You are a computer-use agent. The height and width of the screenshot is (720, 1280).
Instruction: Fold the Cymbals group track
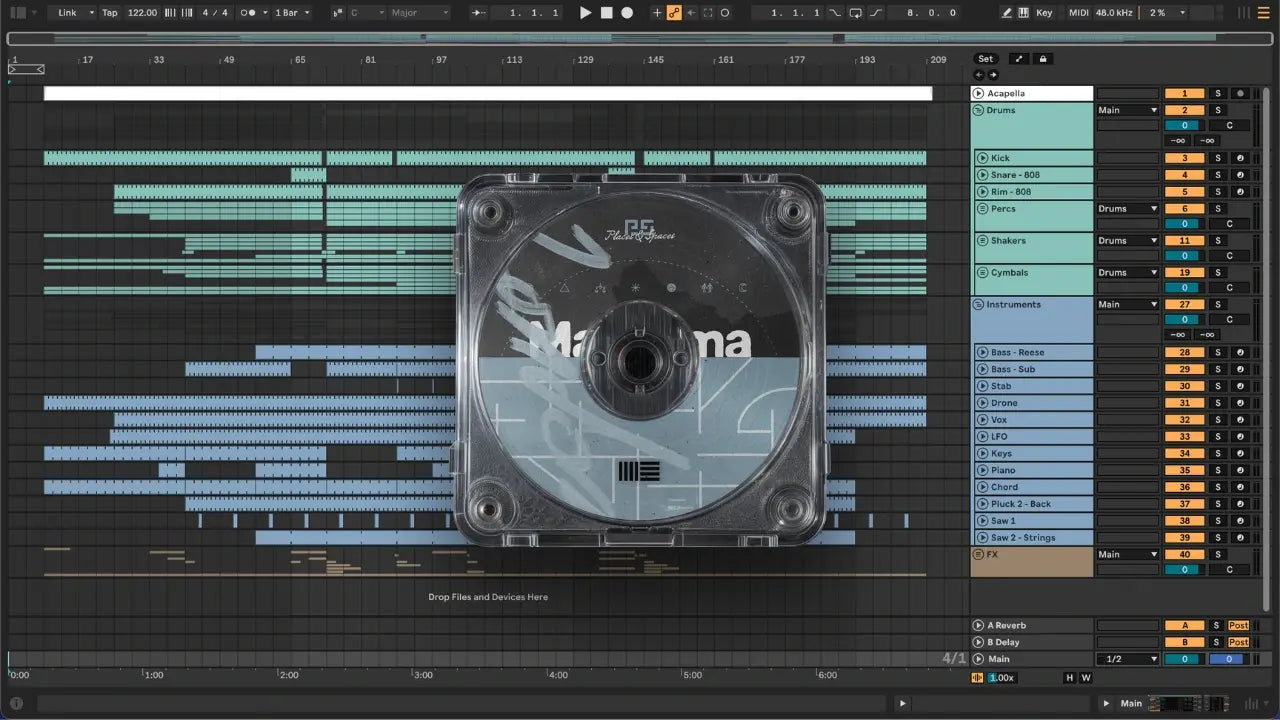(983, 273)
